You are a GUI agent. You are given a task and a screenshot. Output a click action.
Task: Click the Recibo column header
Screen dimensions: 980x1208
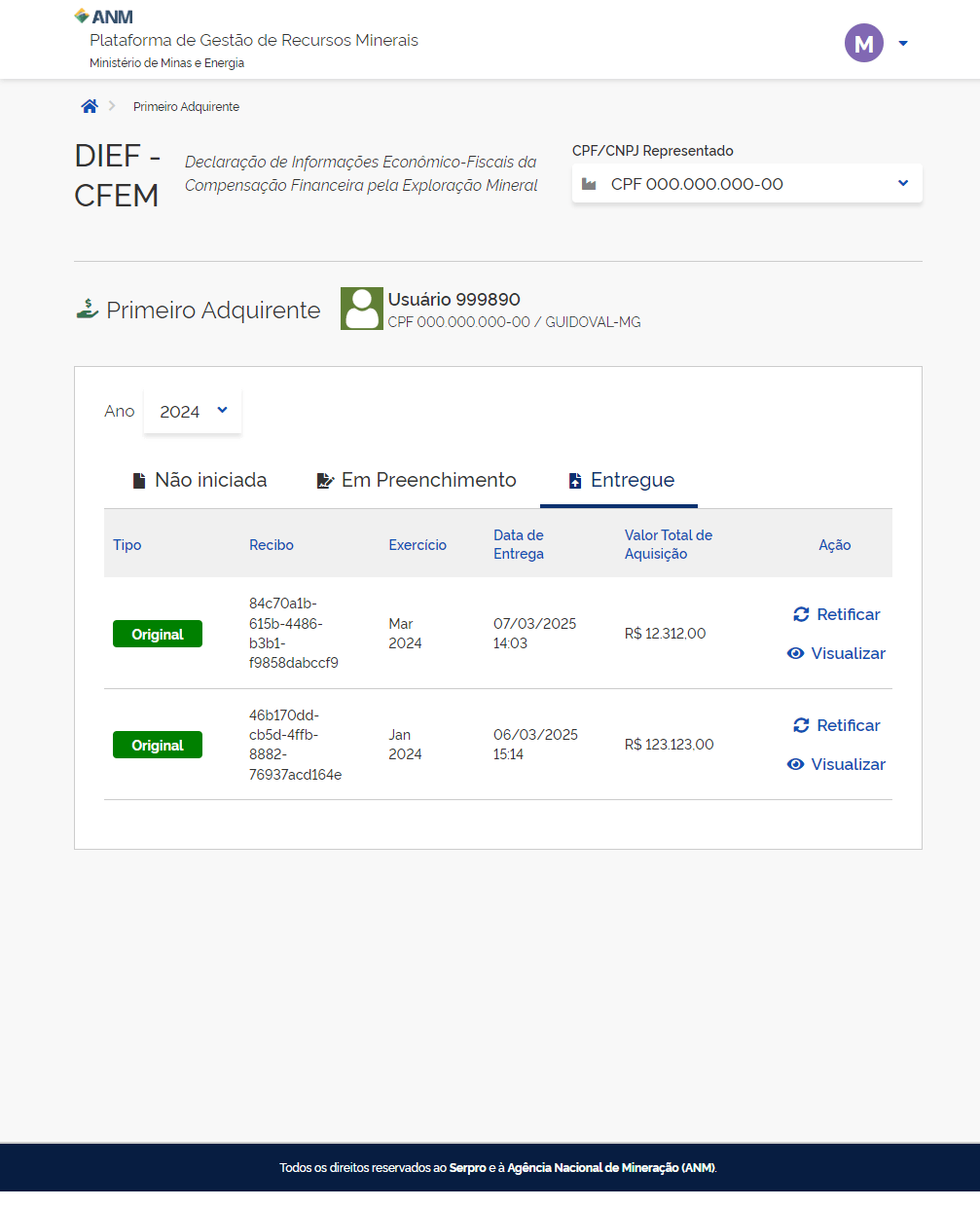(x=271, y=545)
